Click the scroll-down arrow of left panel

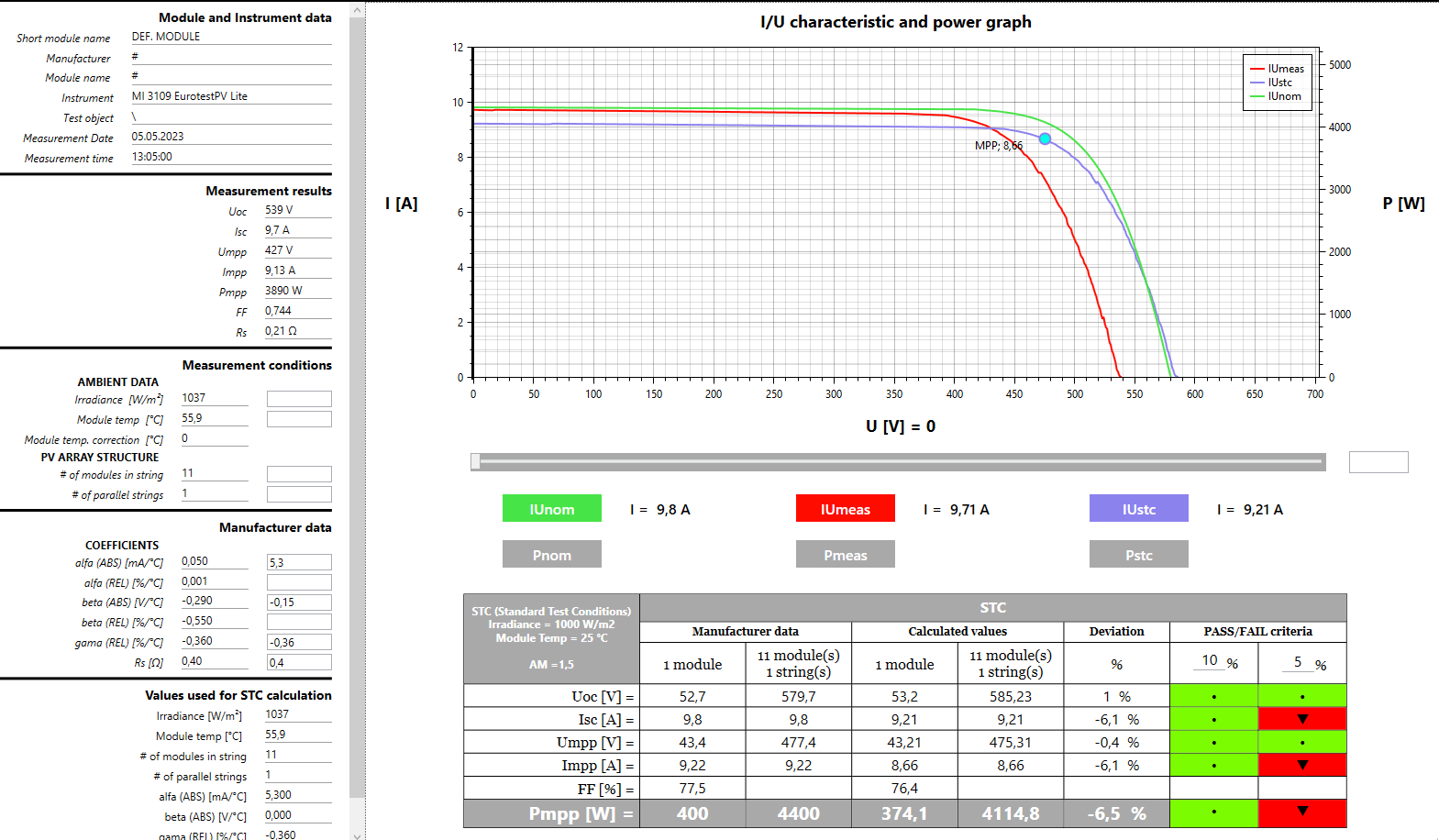[x=357, y=834]
